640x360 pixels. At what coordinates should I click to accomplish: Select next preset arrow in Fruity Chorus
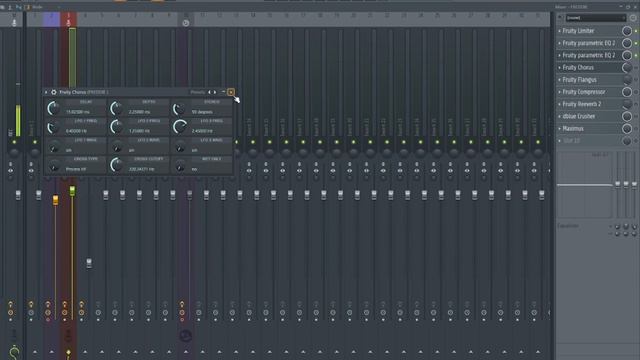coord(215,92)
